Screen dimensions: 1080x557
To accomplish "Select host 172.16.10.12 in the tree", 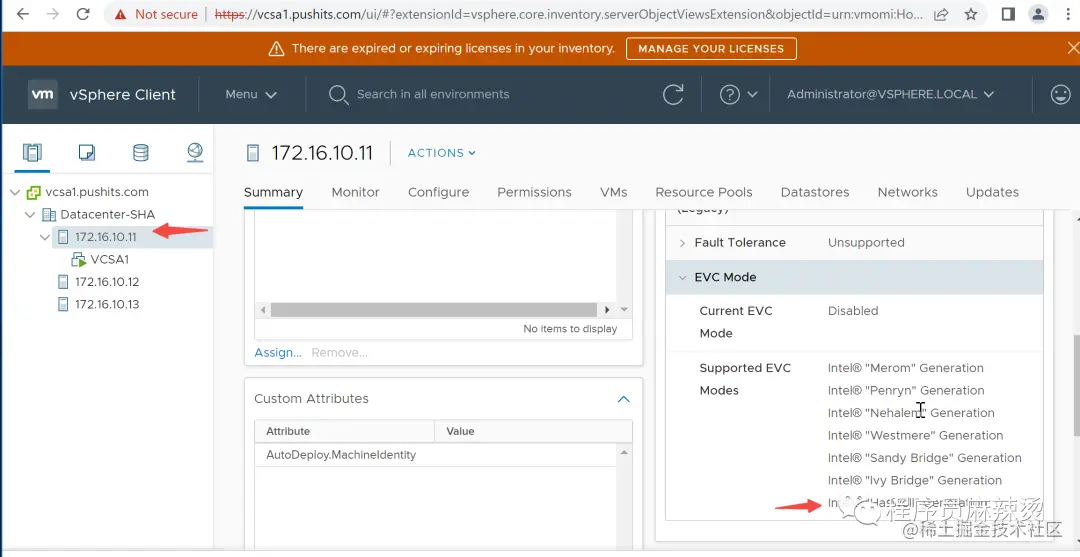I will (107, 282).
